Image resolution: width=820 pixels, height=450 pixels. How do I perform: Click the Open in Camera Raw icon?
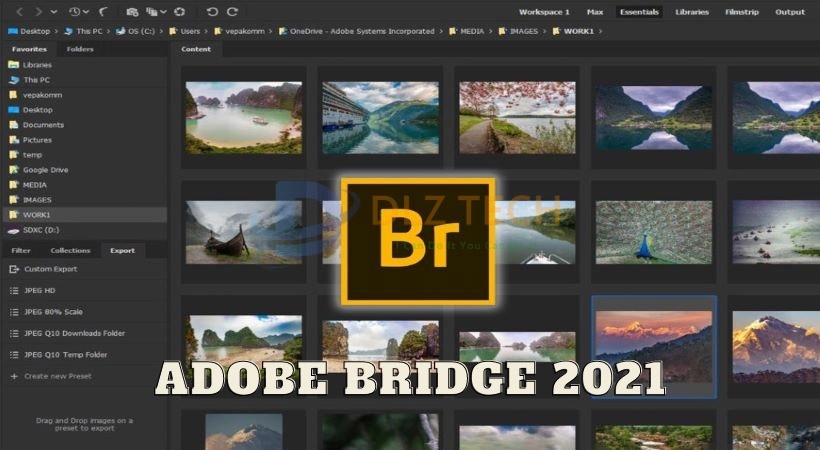coord(179,12)
